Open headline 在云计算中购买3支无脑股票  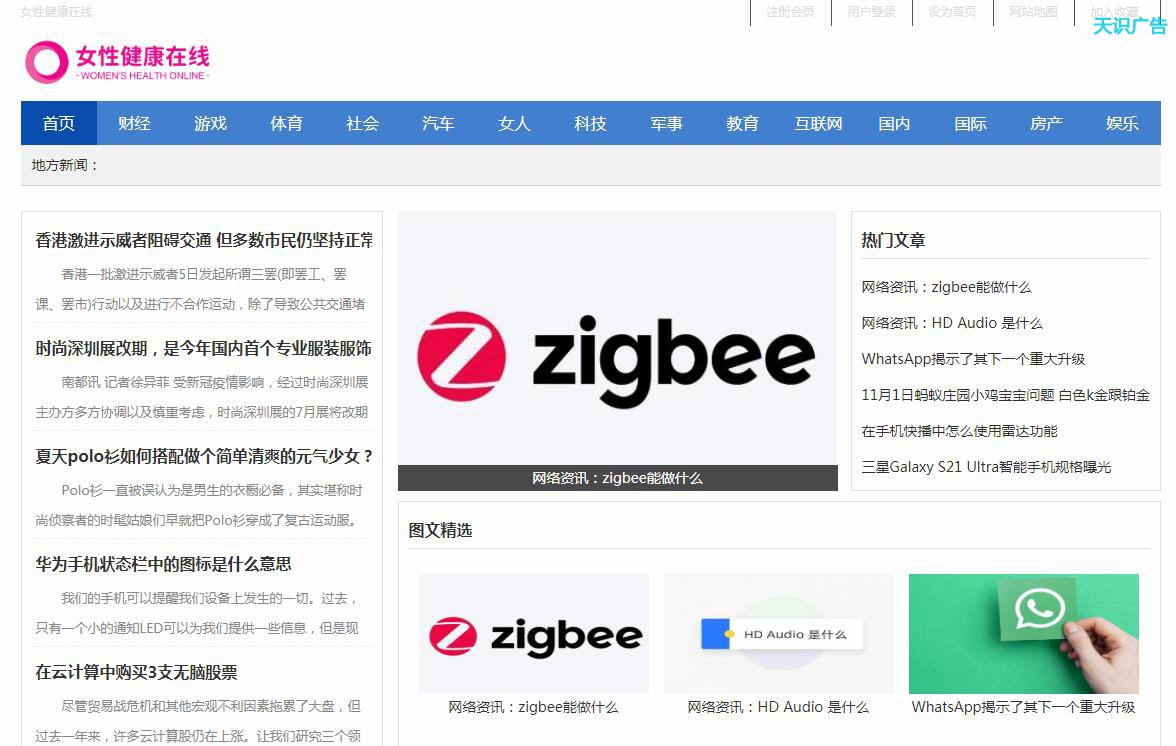(136, 672)
